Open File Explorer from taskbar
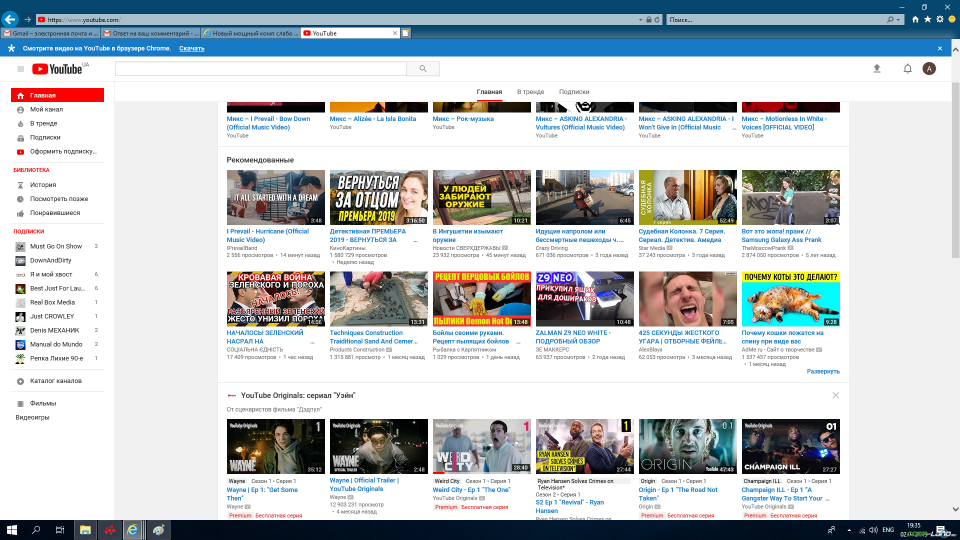The width and height of the screenshot is (960, 540). pyautogui.click(x=85, y=530)
